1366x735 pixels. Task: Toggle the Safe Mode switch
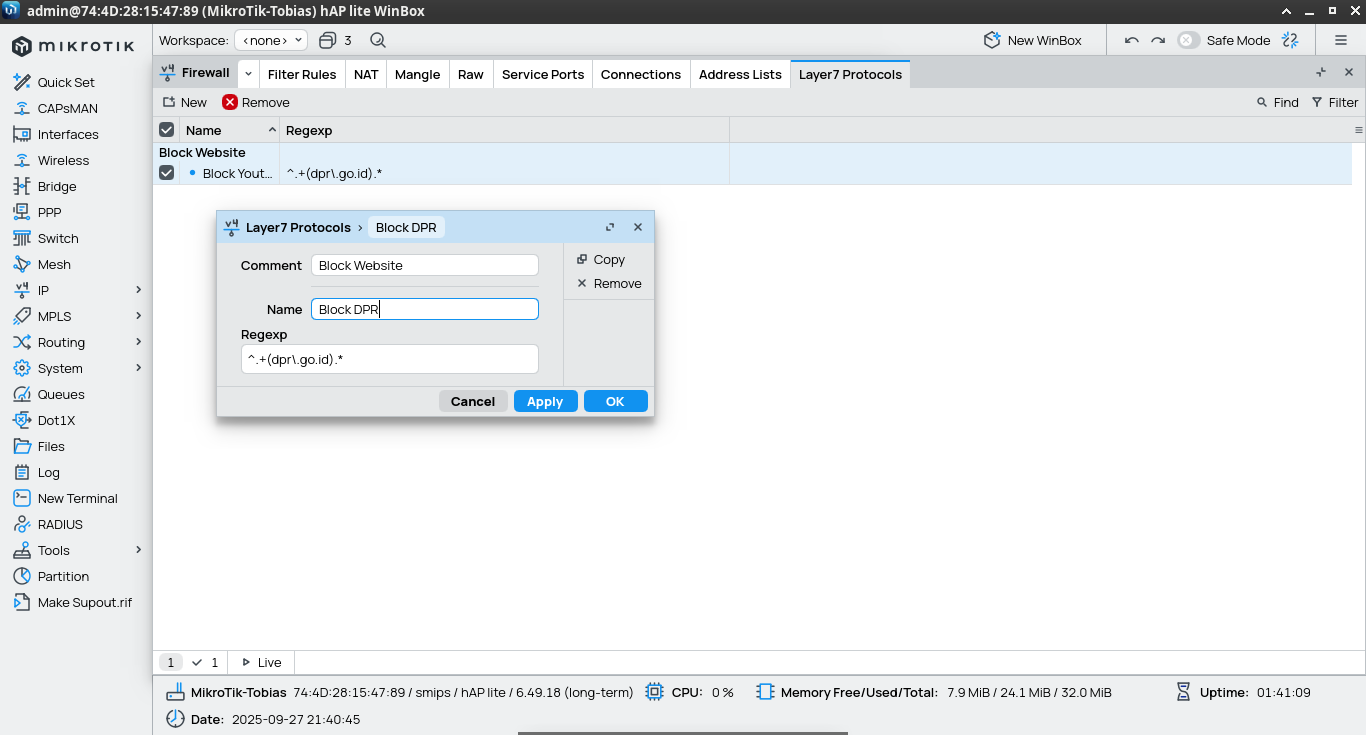pos(1188,40)
